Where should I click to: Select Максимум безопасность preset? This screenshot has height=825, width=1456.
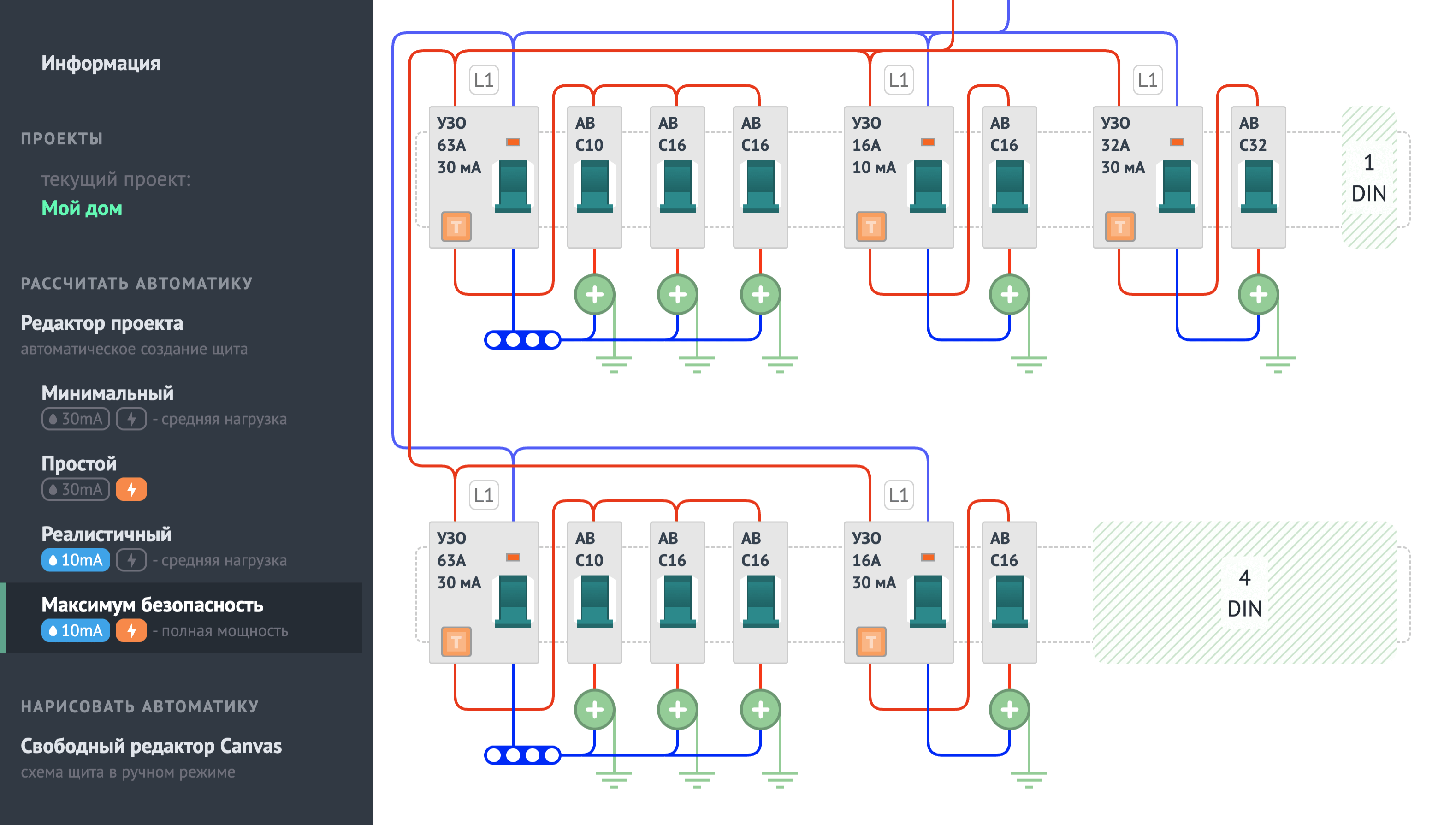(x=152, y=605)
